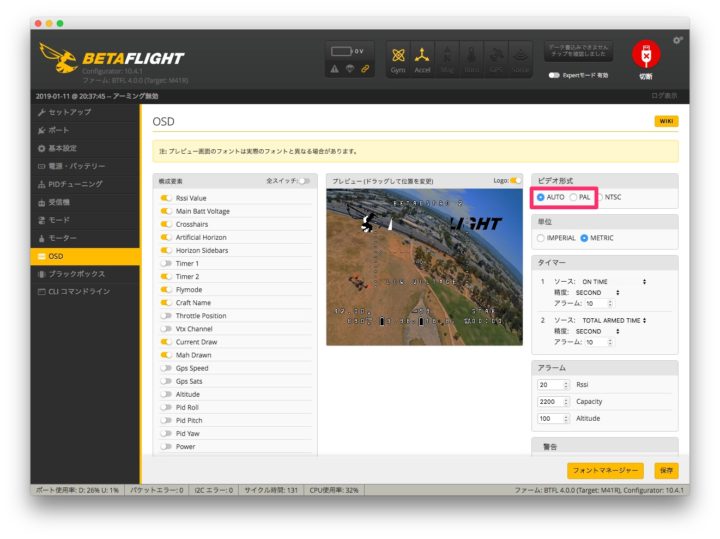The height and width of the screenshot is (539, 720).
Task: Open the PIDチューニング tab in sidebar
Action: click(x=76, y=183)
